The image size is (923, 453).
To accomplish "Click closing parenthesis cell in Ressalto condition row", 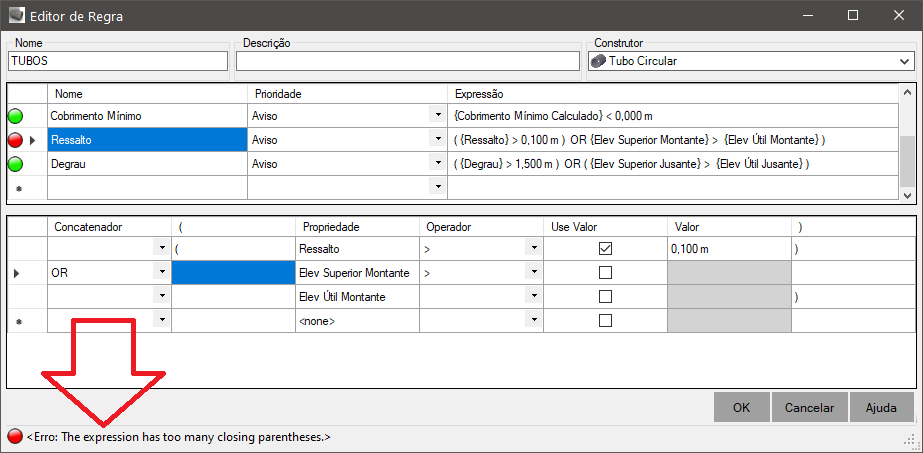I will 853,249.
